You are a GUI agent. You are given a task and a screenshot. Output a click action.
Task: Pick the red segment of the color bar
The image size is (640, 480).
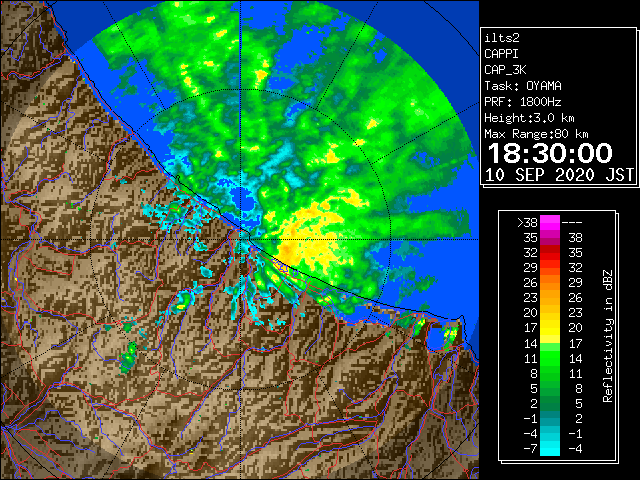point(550,253)
